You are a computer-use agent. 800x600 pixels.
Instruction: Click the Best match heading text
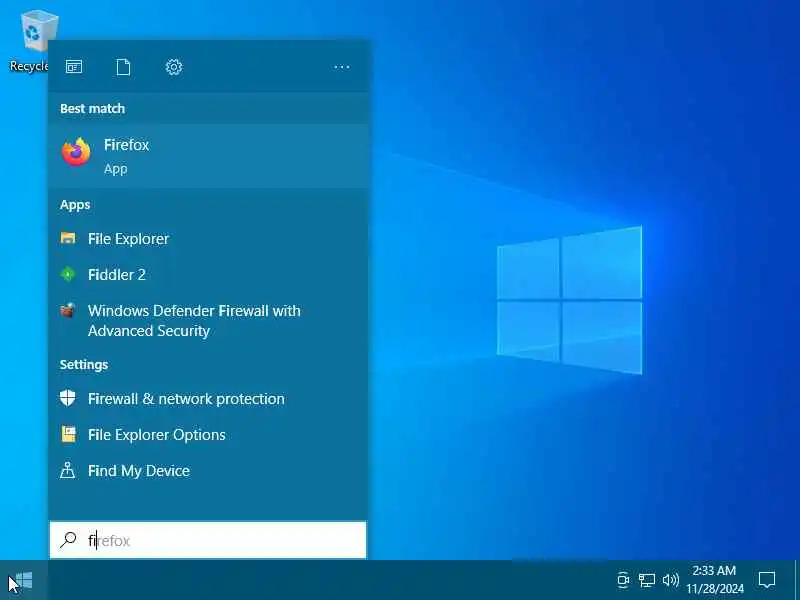click(92, 109)
